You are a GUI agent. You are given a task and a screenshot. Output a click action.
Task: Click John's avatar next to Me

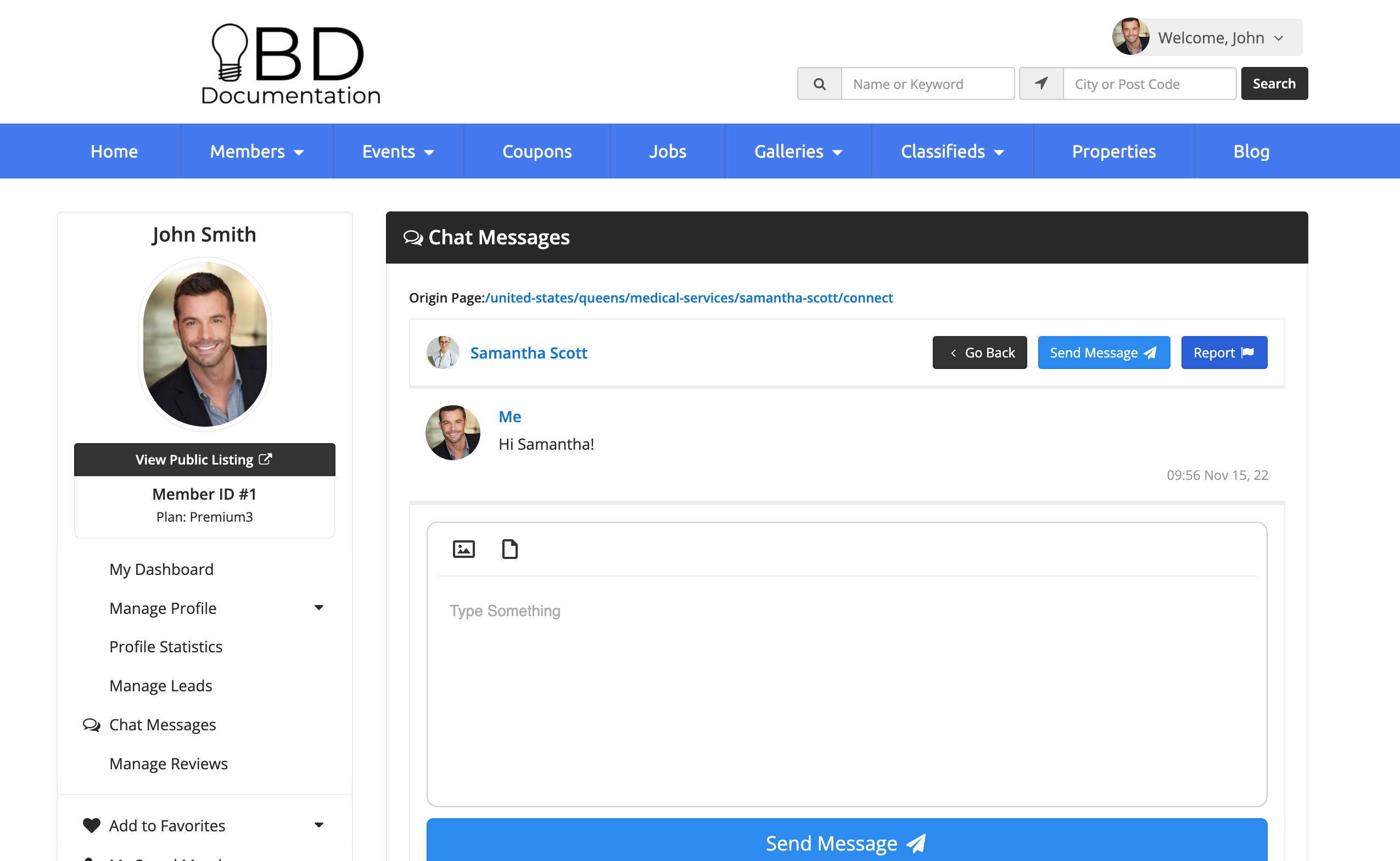452,433
